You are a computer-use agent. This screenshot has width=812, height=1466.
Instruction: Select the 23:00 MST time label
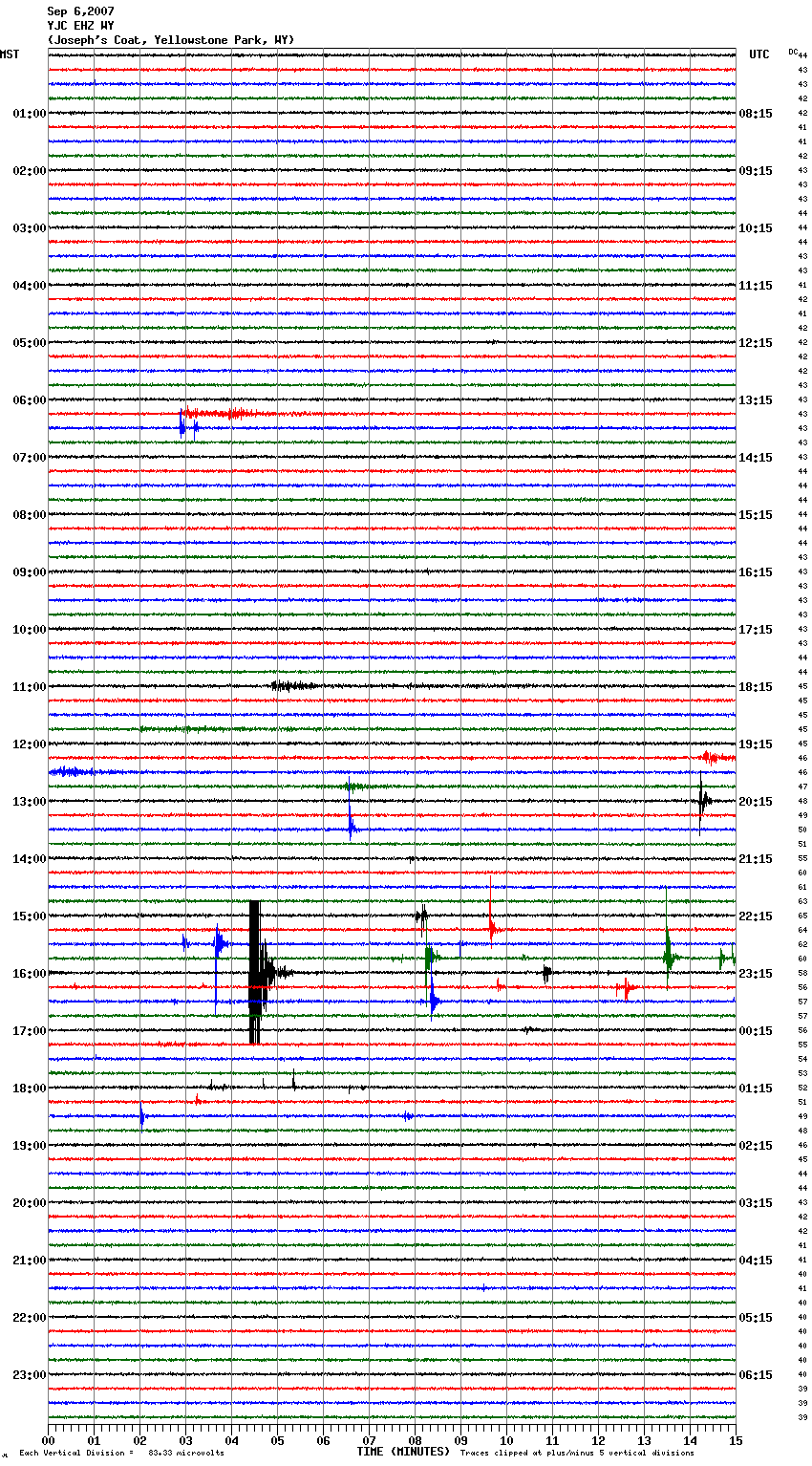click(x=29, y=1375)
